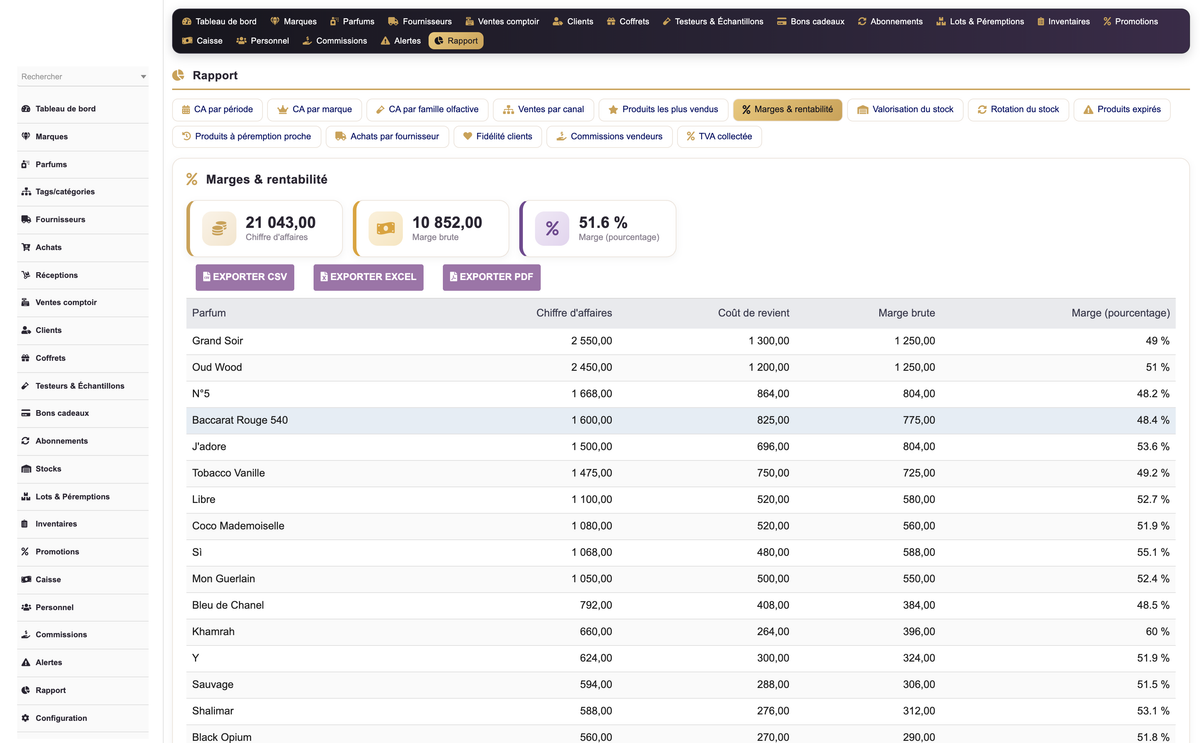Viewport: 1200px width, 743px height.
Task: Open Marques in the left sidebar
Action: 82,136
